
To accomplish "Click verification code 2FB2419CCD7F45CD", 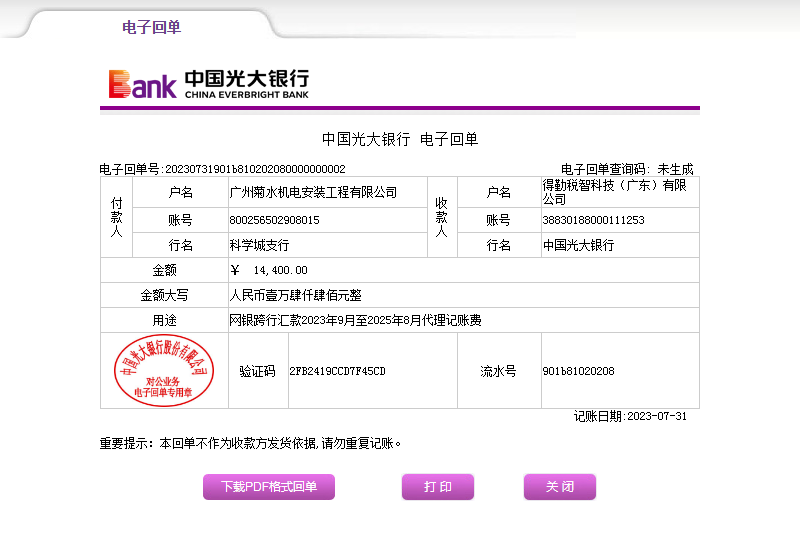I will tap(337, 371).
